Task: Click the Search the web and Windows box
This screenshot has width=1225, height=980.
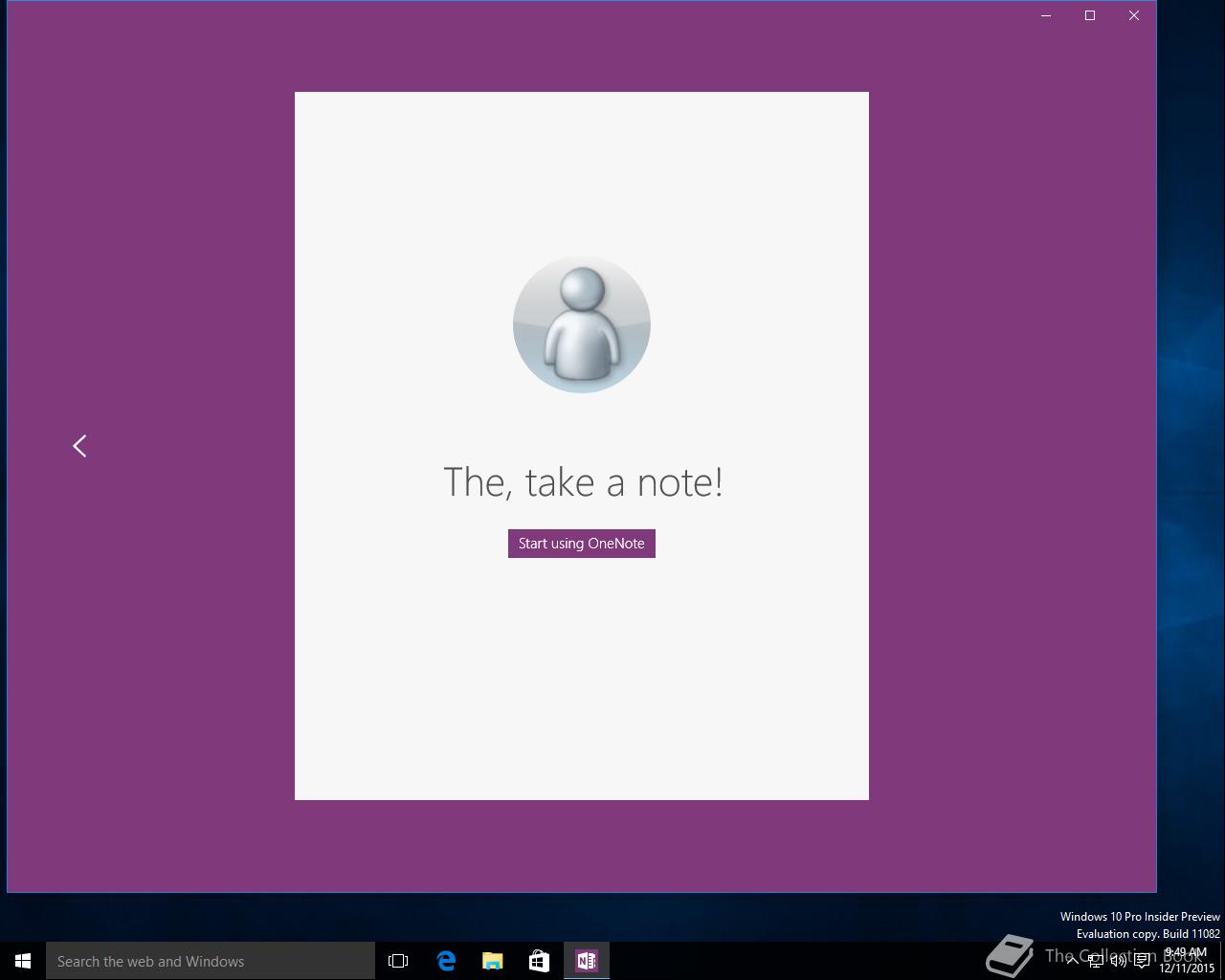Action: pyautogui.click(x=211, y=961)
